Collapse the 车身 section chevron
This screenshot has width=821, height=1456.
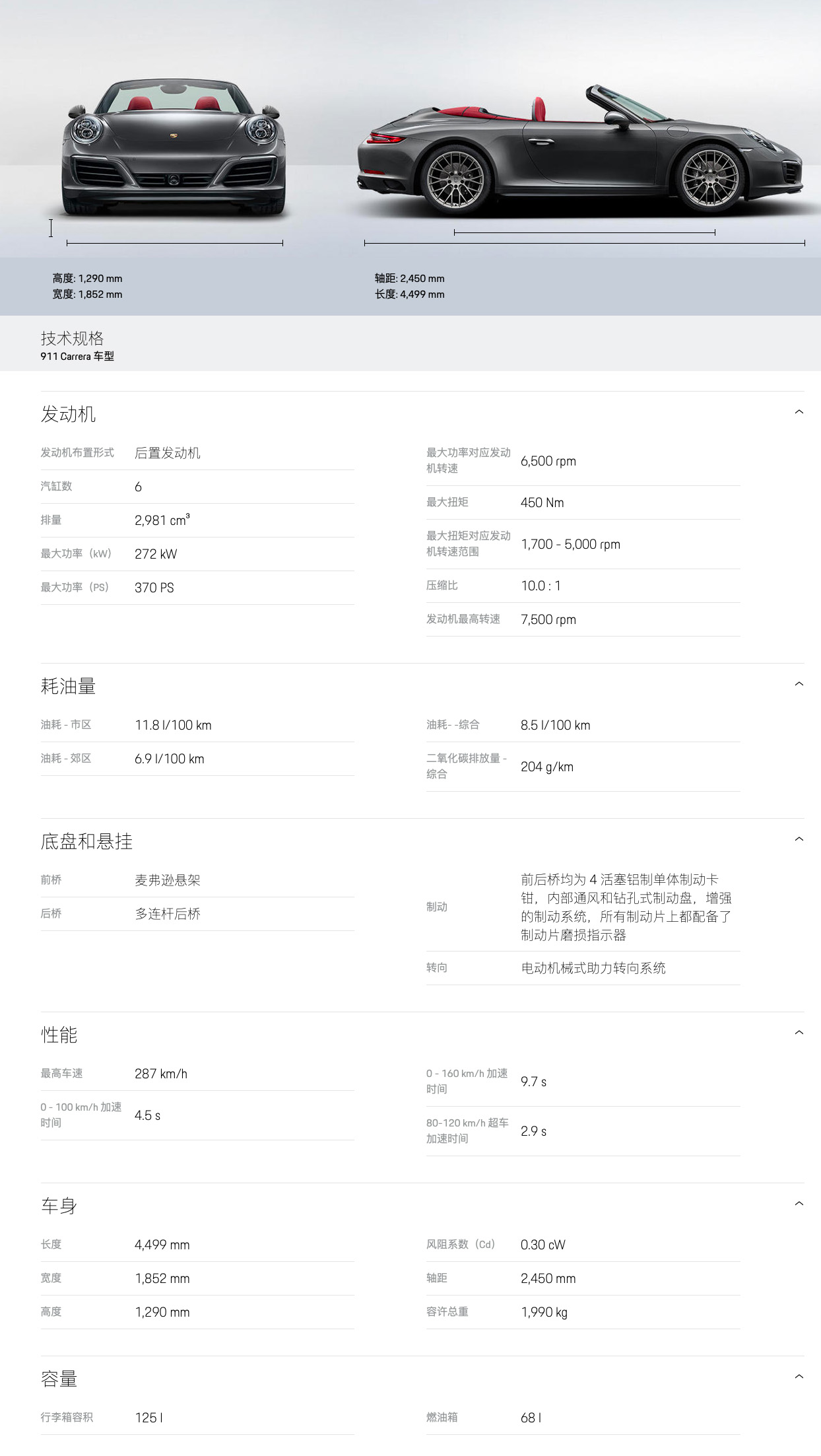pos(799,1204)
